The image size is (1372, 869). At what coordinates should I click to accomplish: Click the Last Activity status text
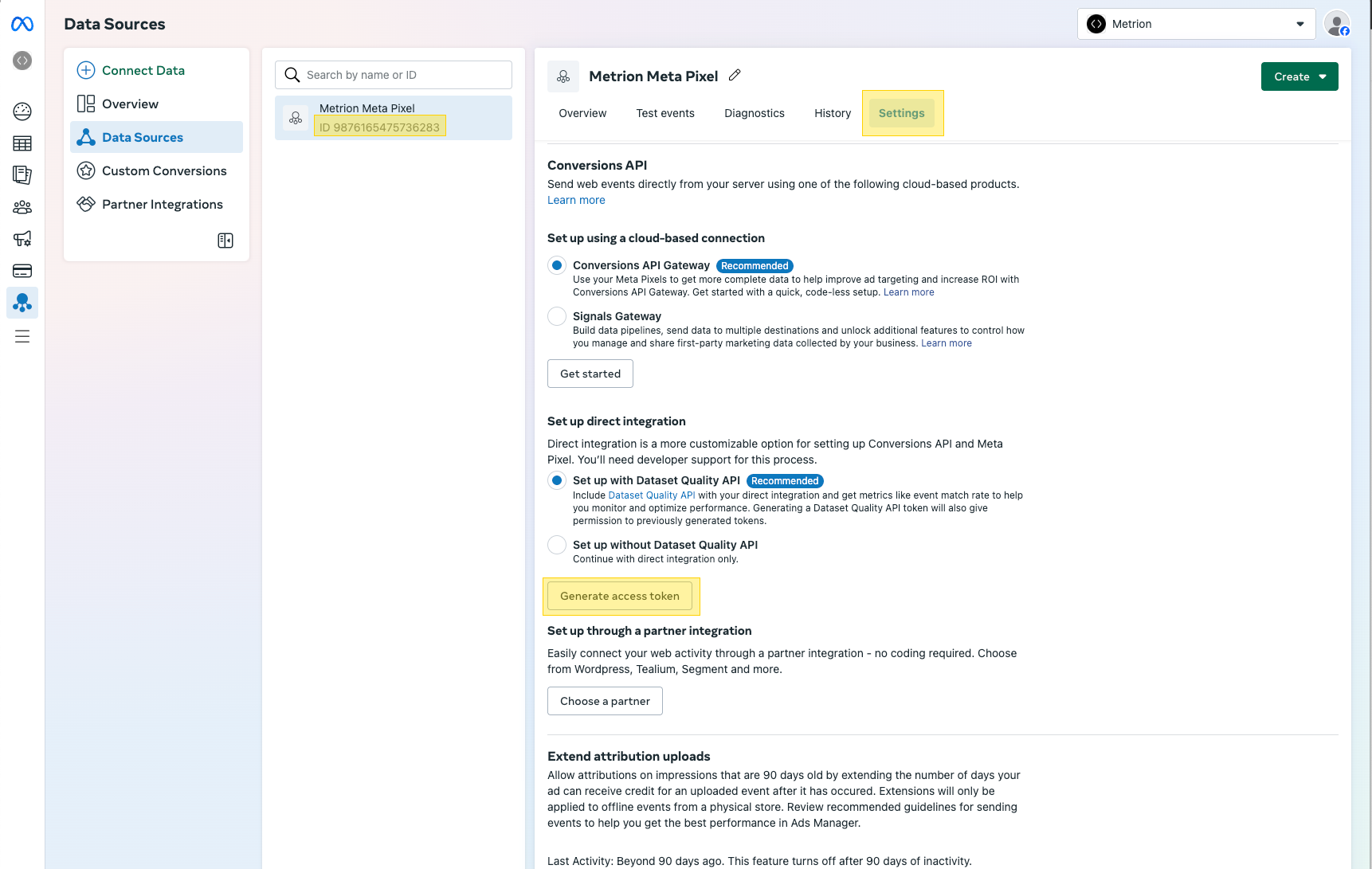tap(759, 861)
